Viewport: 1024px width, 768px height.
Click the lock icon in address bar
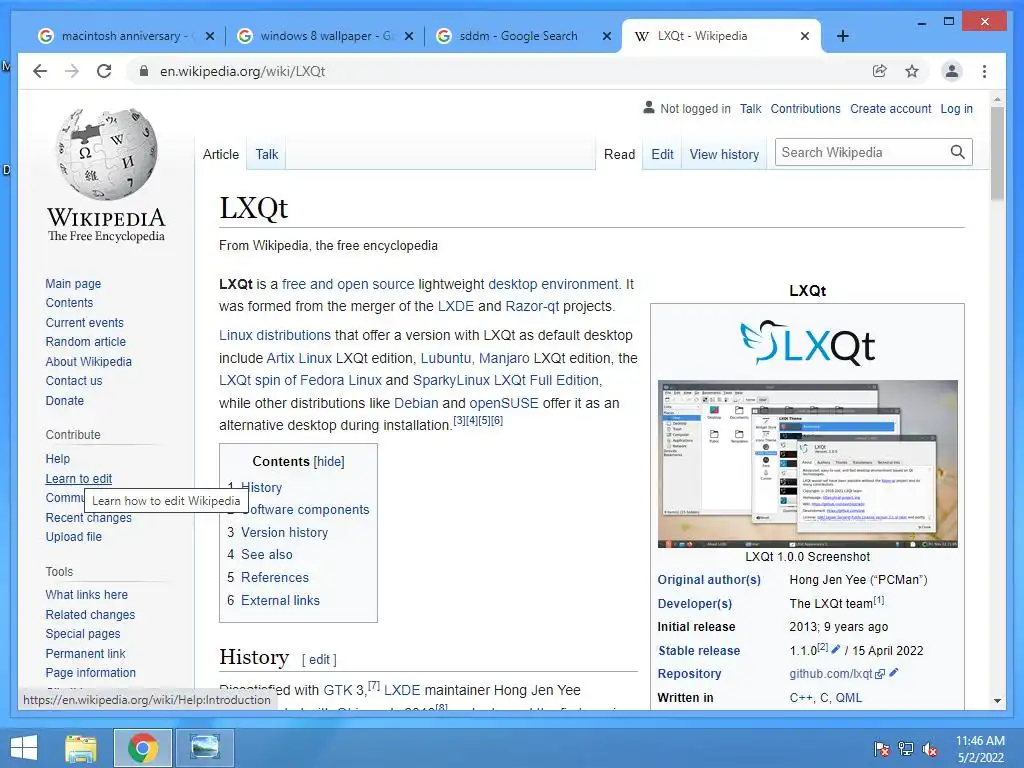pos(144,71)
